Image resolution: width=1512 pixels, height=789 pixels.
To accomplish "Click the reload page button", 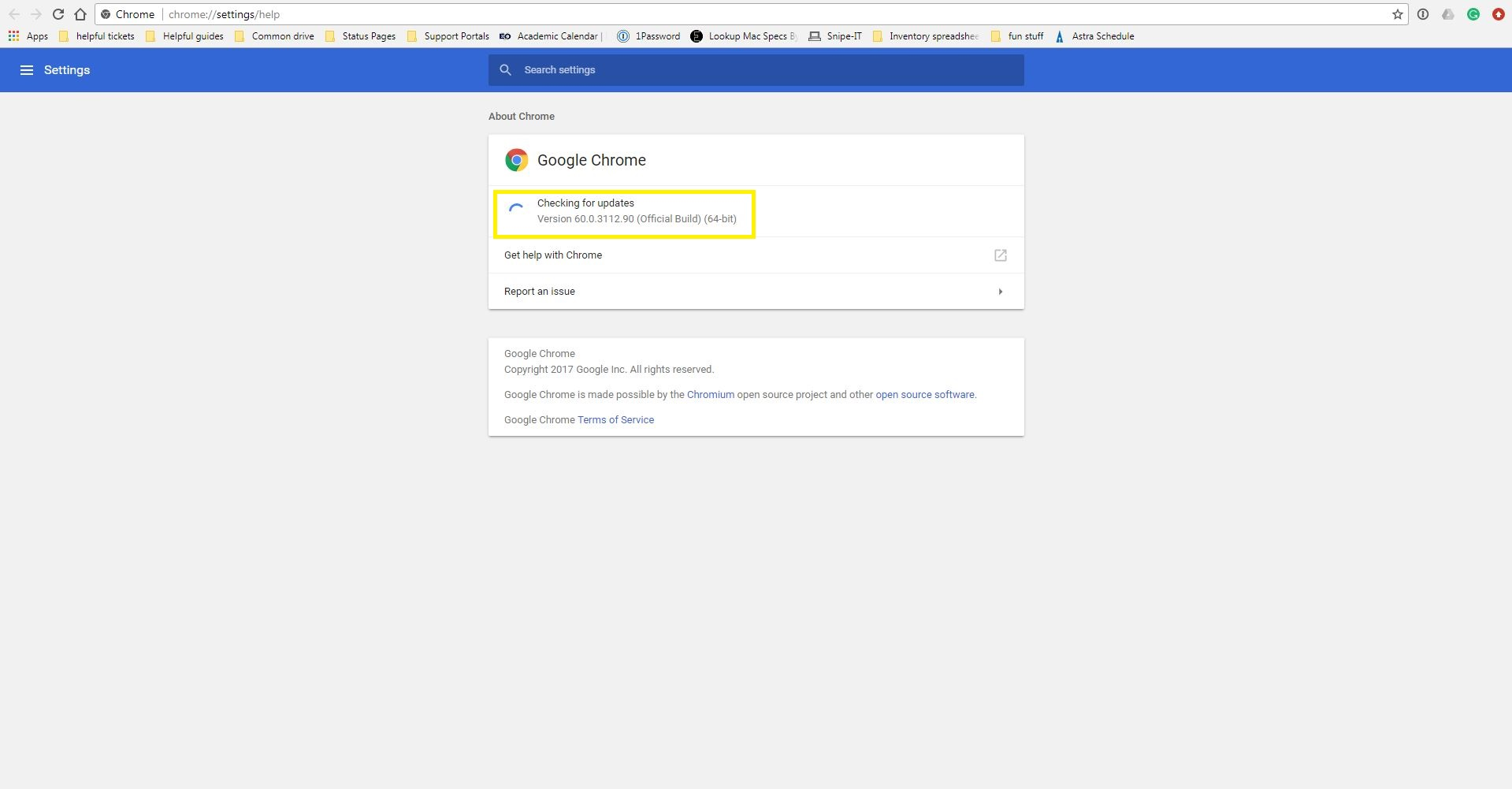I will click(58, 14).
